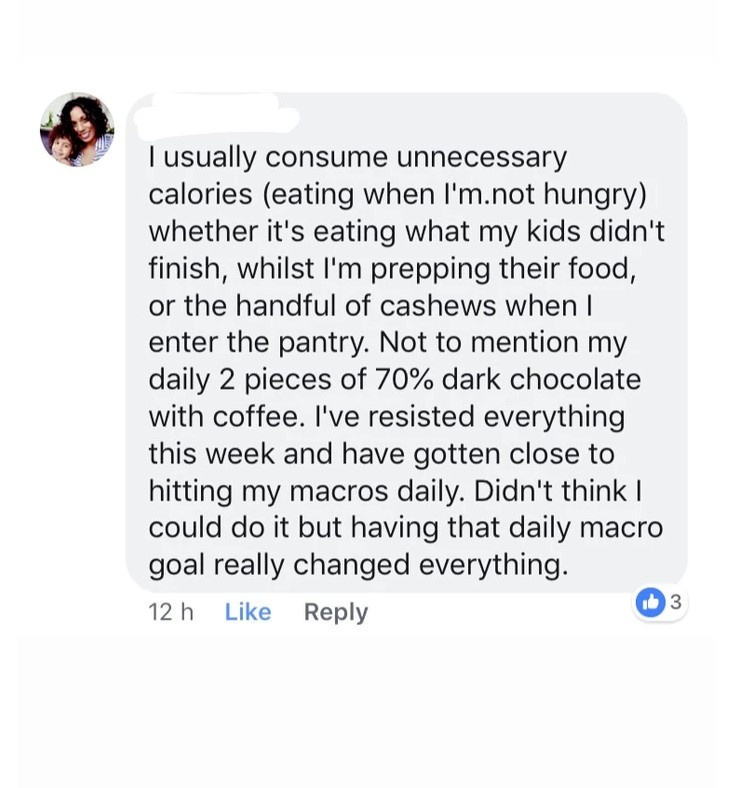Click the first line 'I usually consume unnecessary'
Image resolution: width=734 pixels, height=788 pixels.
pyautogui.click(x=357, y=157)
